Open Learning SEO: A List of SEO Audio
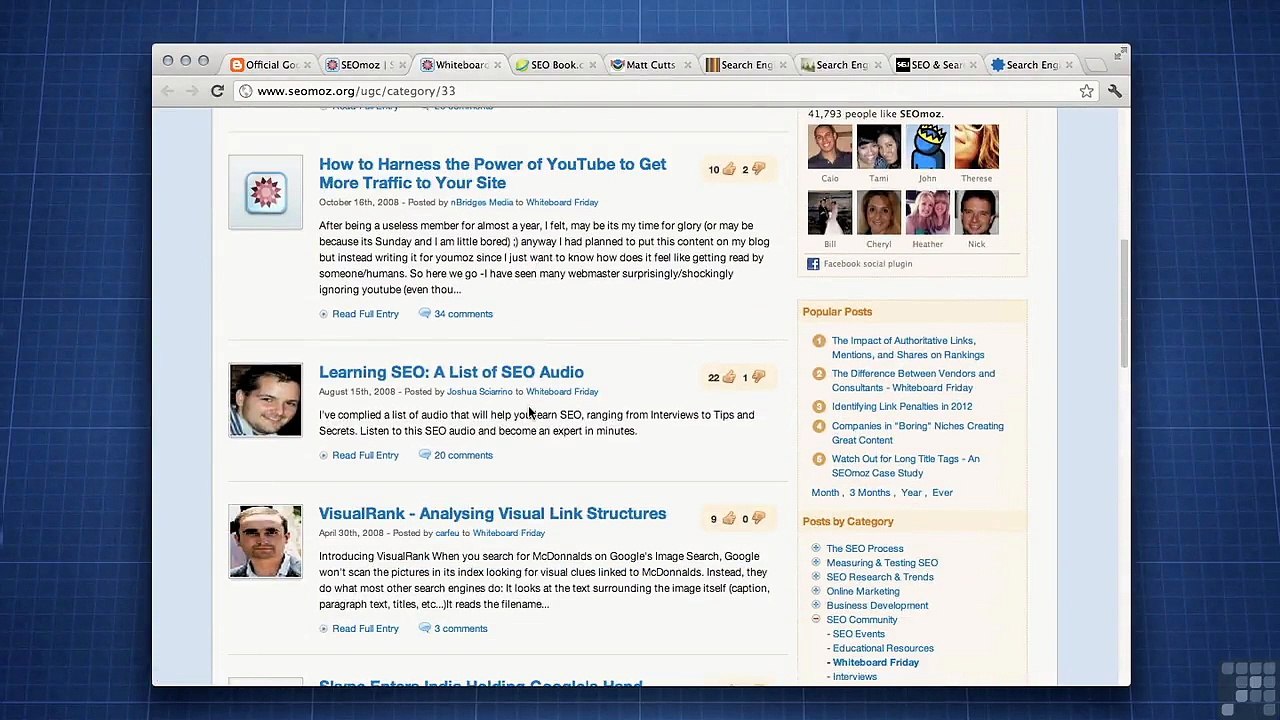The width and height of the screenshot is (1280, 720). (x=451, y=372)
